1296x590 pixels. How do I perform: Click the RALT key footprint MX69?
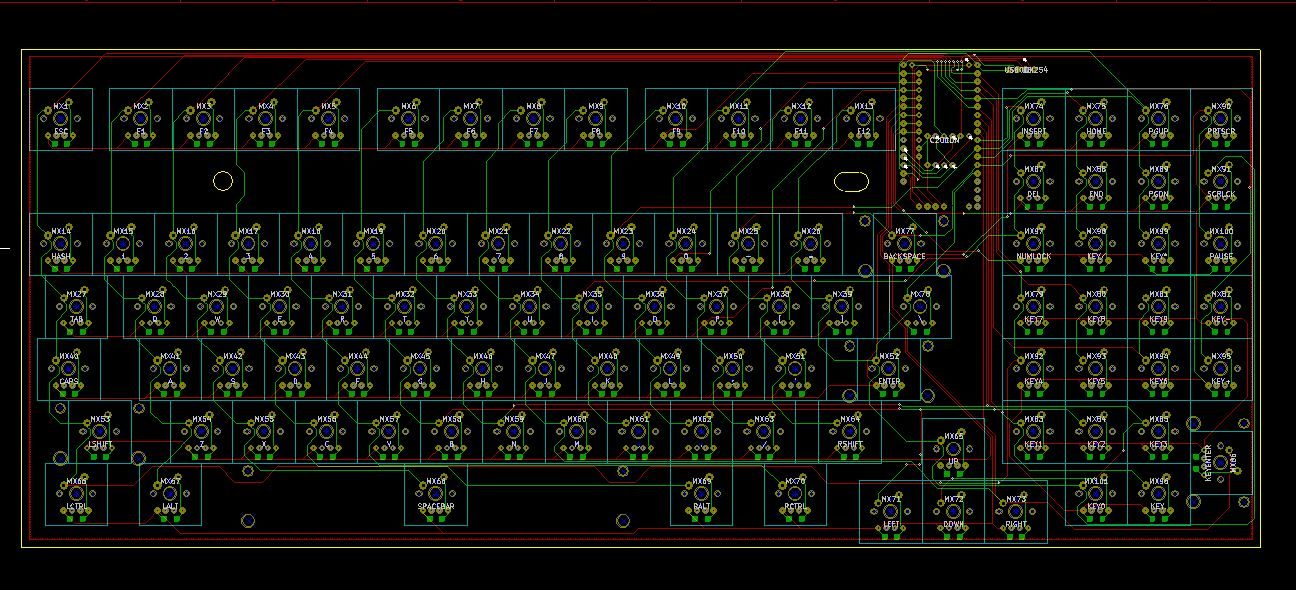pos(702,494)
